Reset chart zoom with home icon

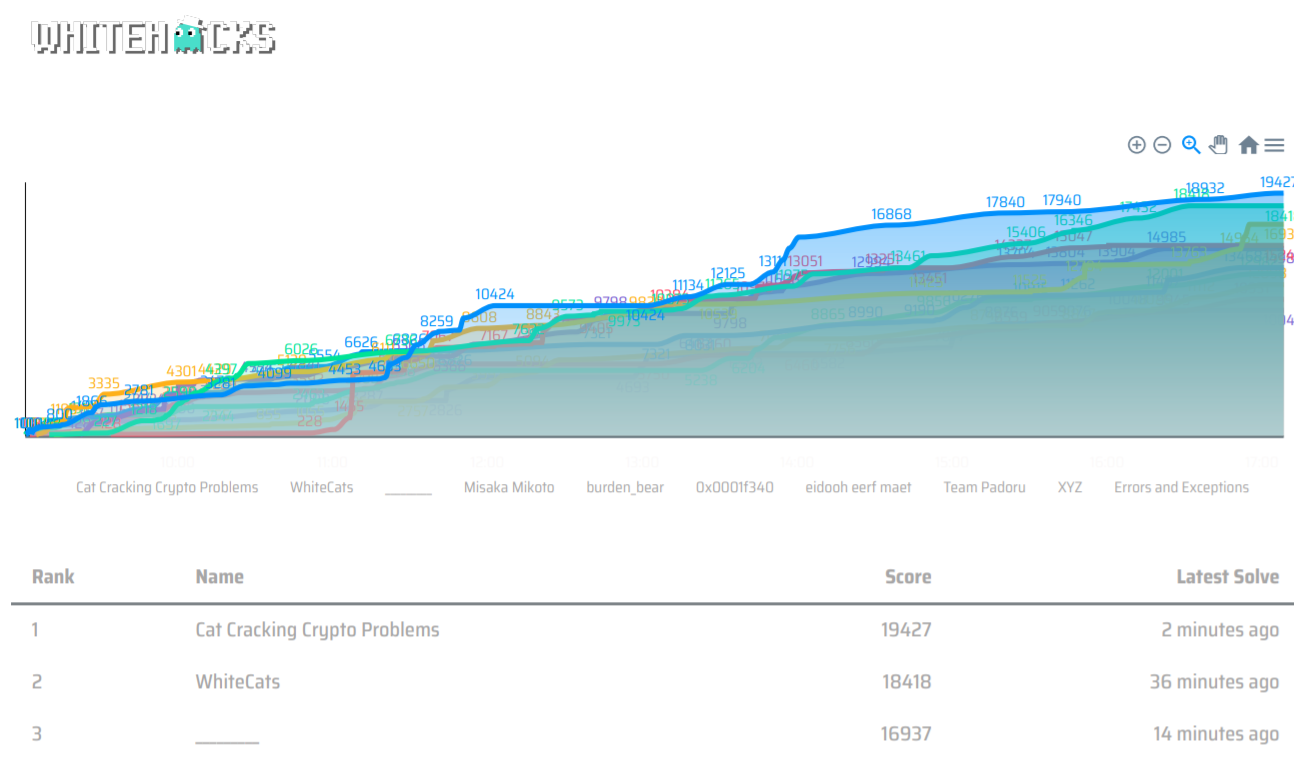(x=1248, y=145)
